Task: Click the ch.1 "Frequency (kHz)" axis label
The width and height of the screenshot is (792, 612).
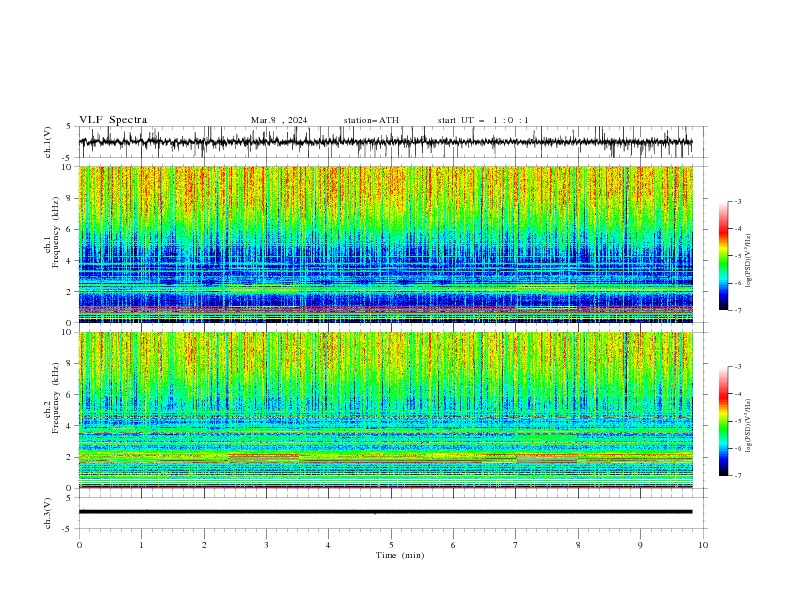Action: pos(56,232)
